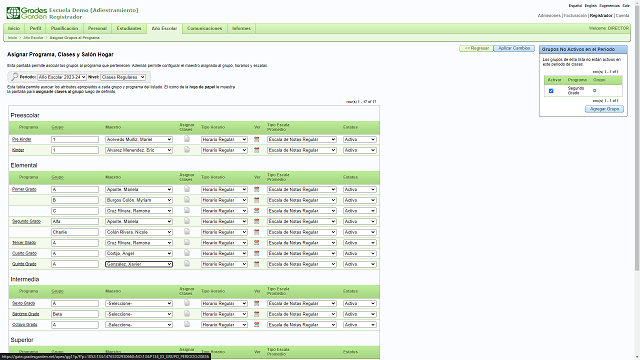640x360 pixels.
Task: Uncheck Activar checkbox for Segundo Grado group
Action: [x=551, y=91]
